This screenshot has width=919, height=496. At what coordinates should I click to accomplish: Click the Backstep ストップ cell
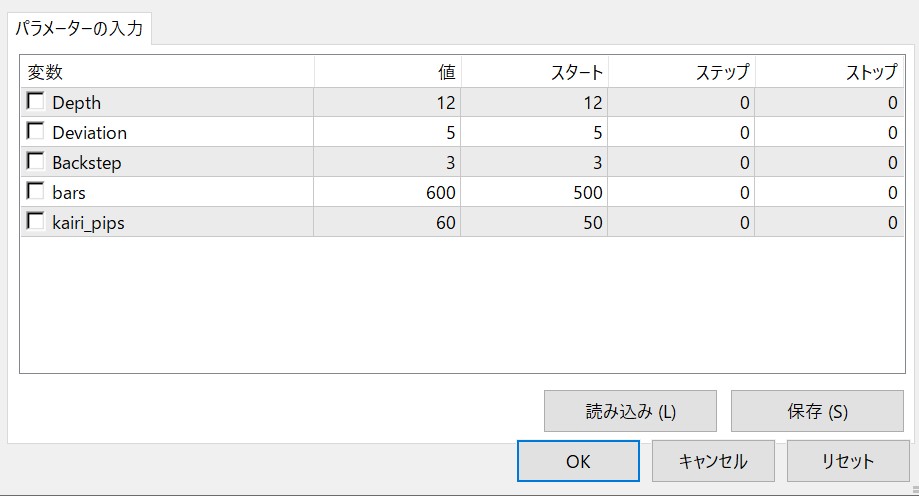[830, 162]
